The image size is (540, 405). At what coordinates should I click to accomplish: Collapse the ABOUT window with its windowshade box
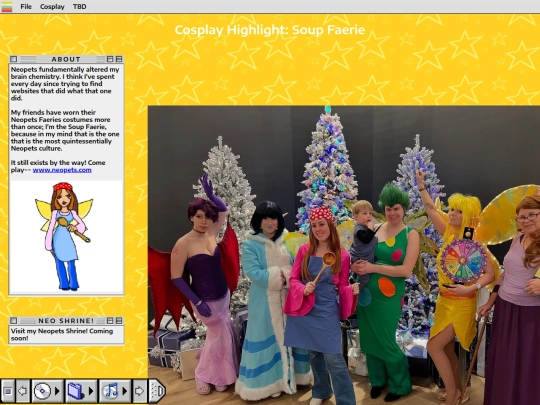[x=119, y=59]
